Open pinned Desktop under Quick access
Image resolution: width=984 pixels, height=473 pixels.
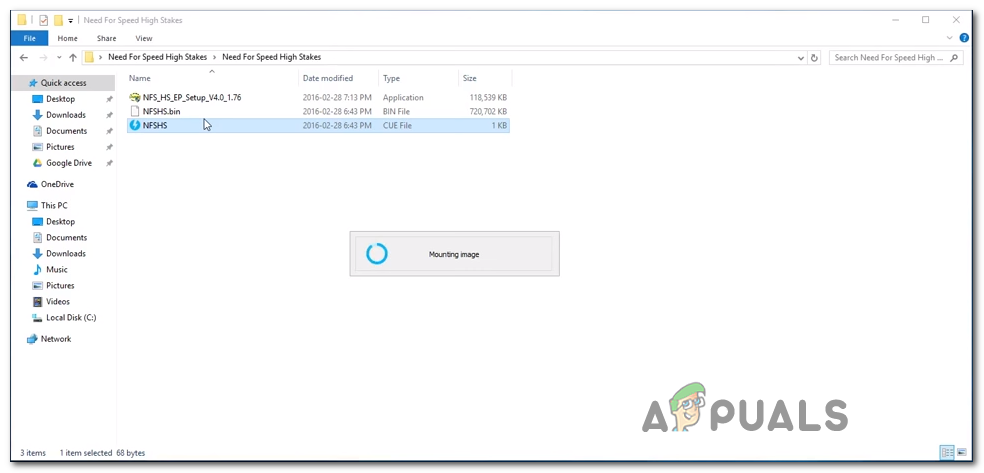(60, 99)
